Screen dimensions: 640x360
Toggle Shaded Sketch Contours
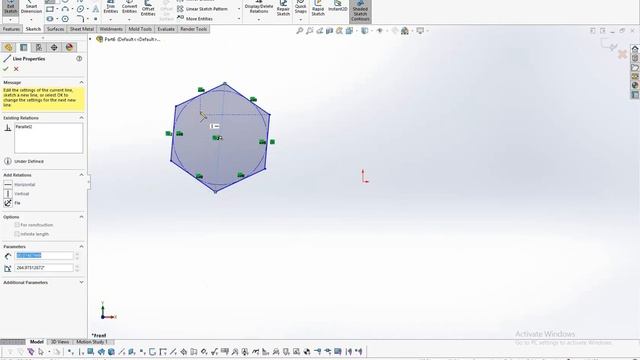tap(360, 11)
